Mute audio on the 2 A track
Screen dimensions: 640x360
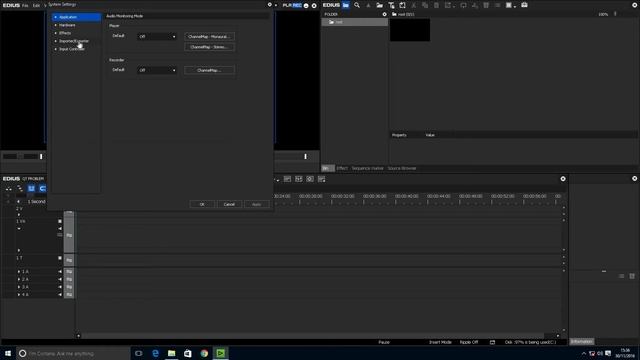click(x=60, y=280)
